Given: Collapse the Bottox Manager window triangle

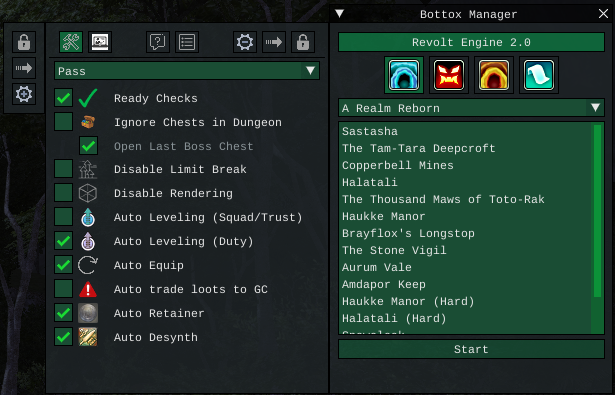Looking at the screenshot, I should point(340,14).
